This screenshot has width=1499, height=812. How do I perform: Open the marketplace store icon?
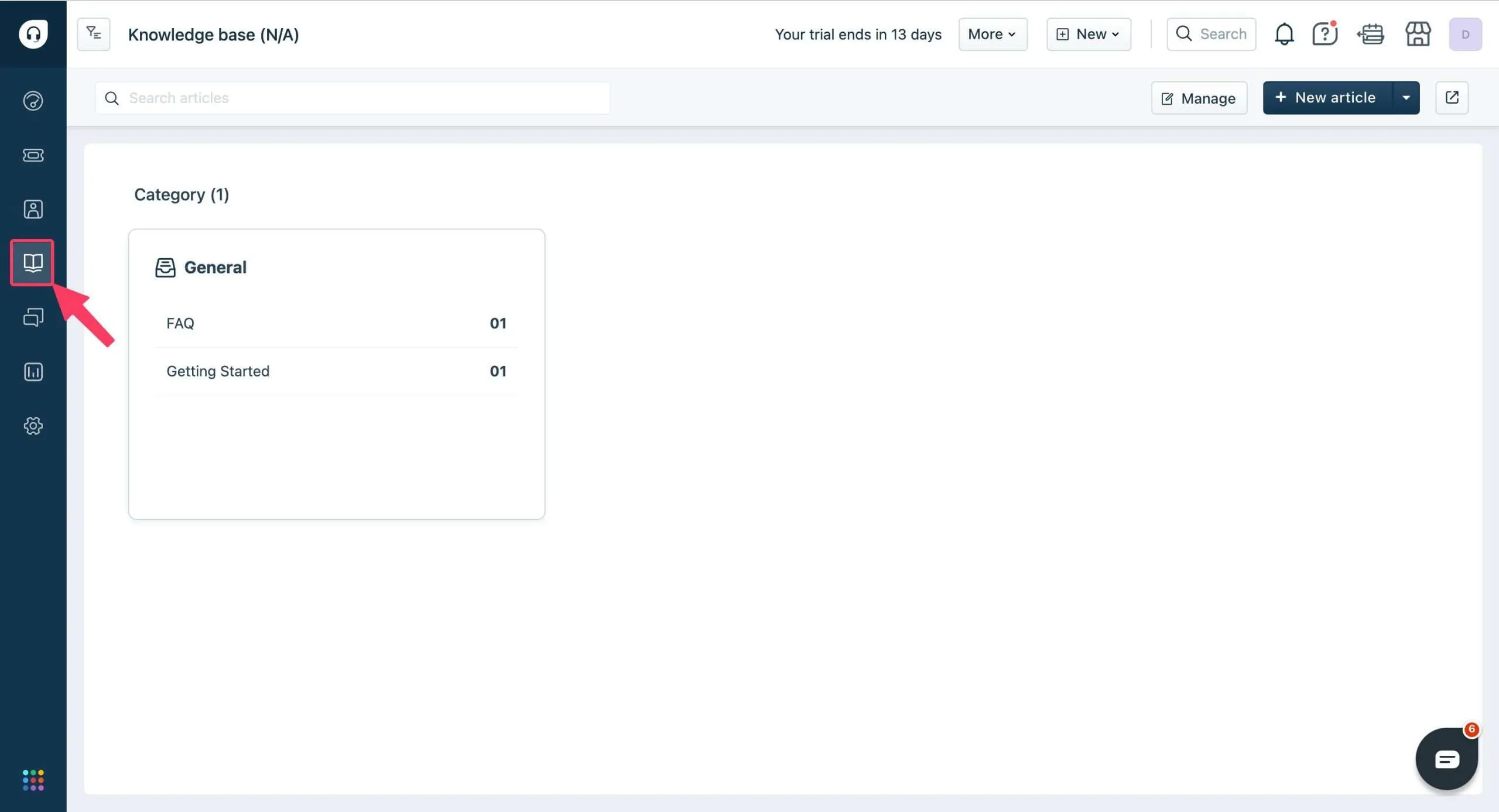[1418, 34]
